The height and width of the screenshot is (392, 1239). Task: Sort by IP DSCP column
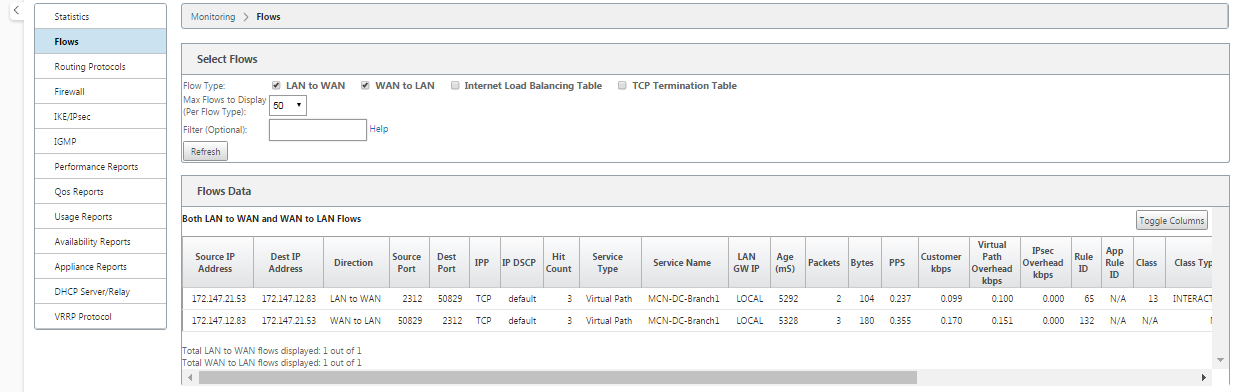click(x=520, y=263)
